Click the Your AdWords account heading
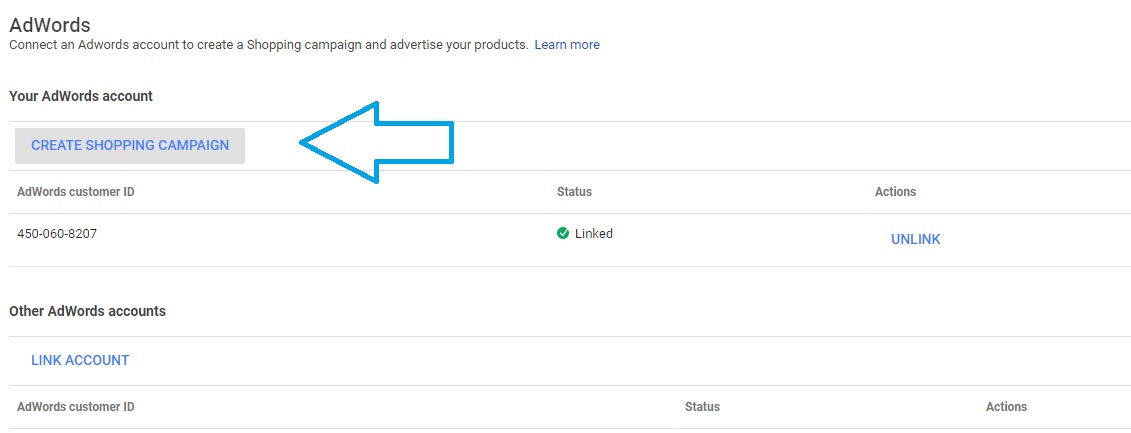 (x=81, y=96)
